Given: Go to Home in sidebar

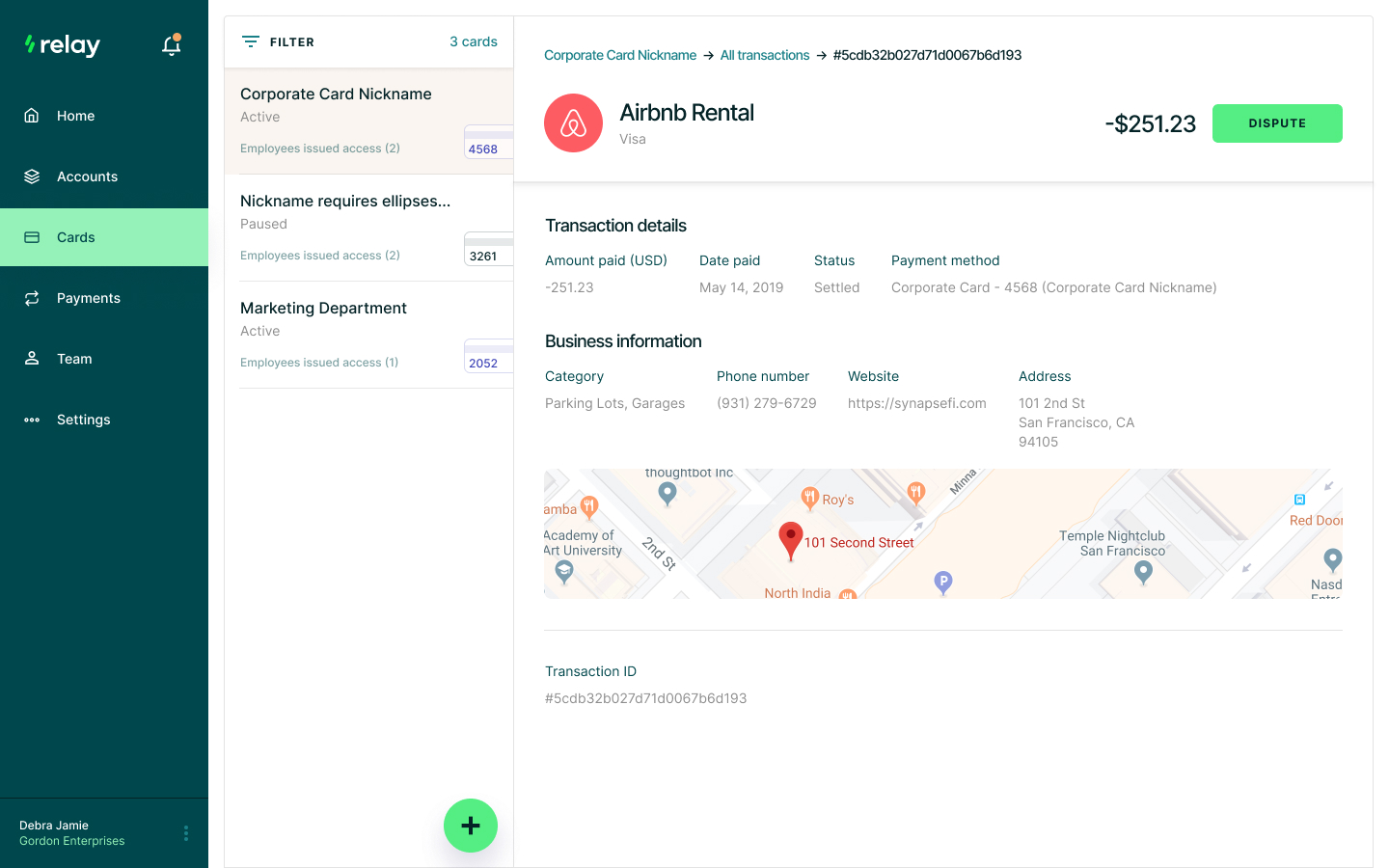Looking at the screenshot, I should point(104,116).
